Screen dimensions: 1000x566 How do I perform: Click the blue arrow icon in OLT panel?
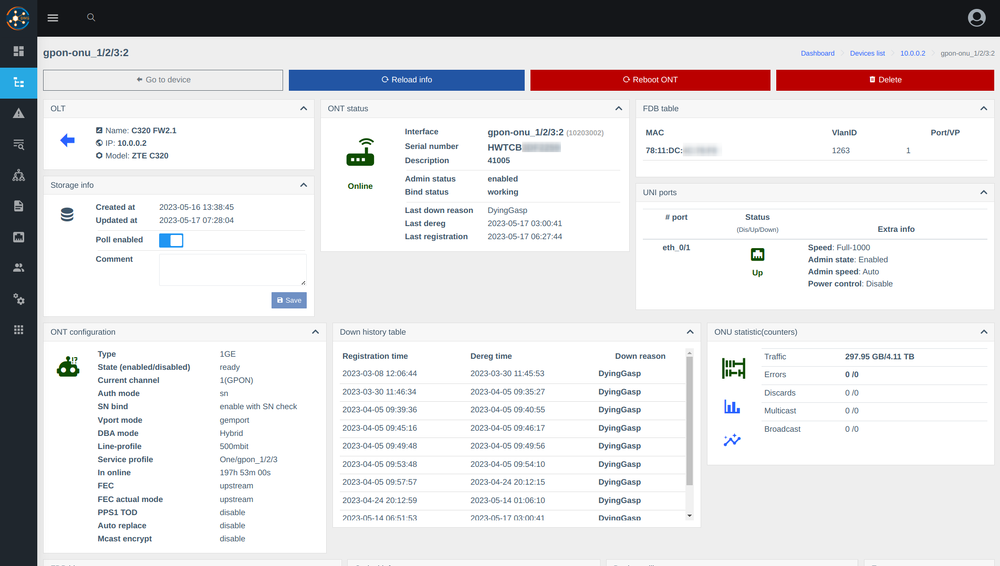68,141
